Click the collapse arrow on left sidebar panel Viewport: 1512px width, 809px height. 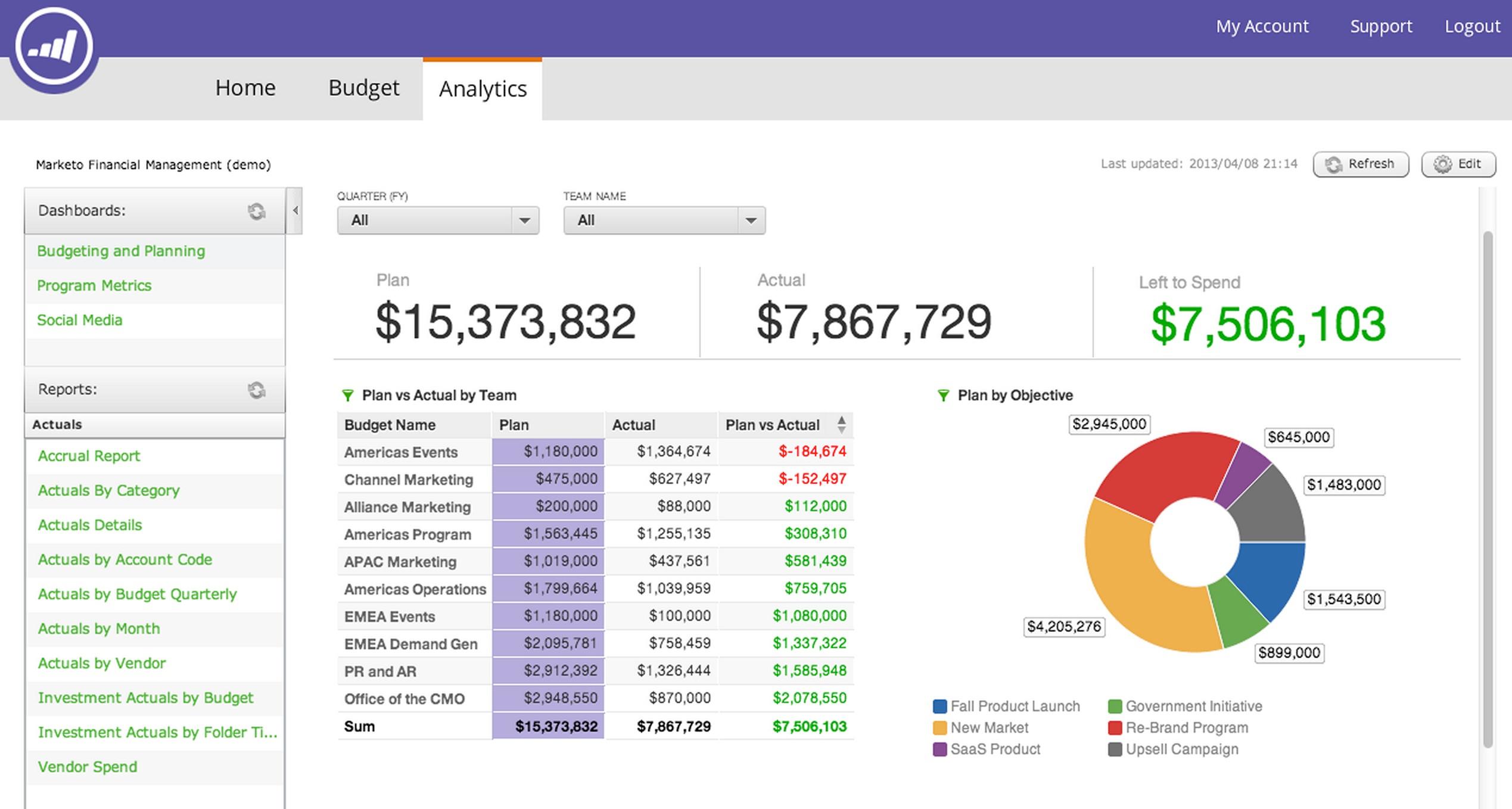tap(297, 211)
